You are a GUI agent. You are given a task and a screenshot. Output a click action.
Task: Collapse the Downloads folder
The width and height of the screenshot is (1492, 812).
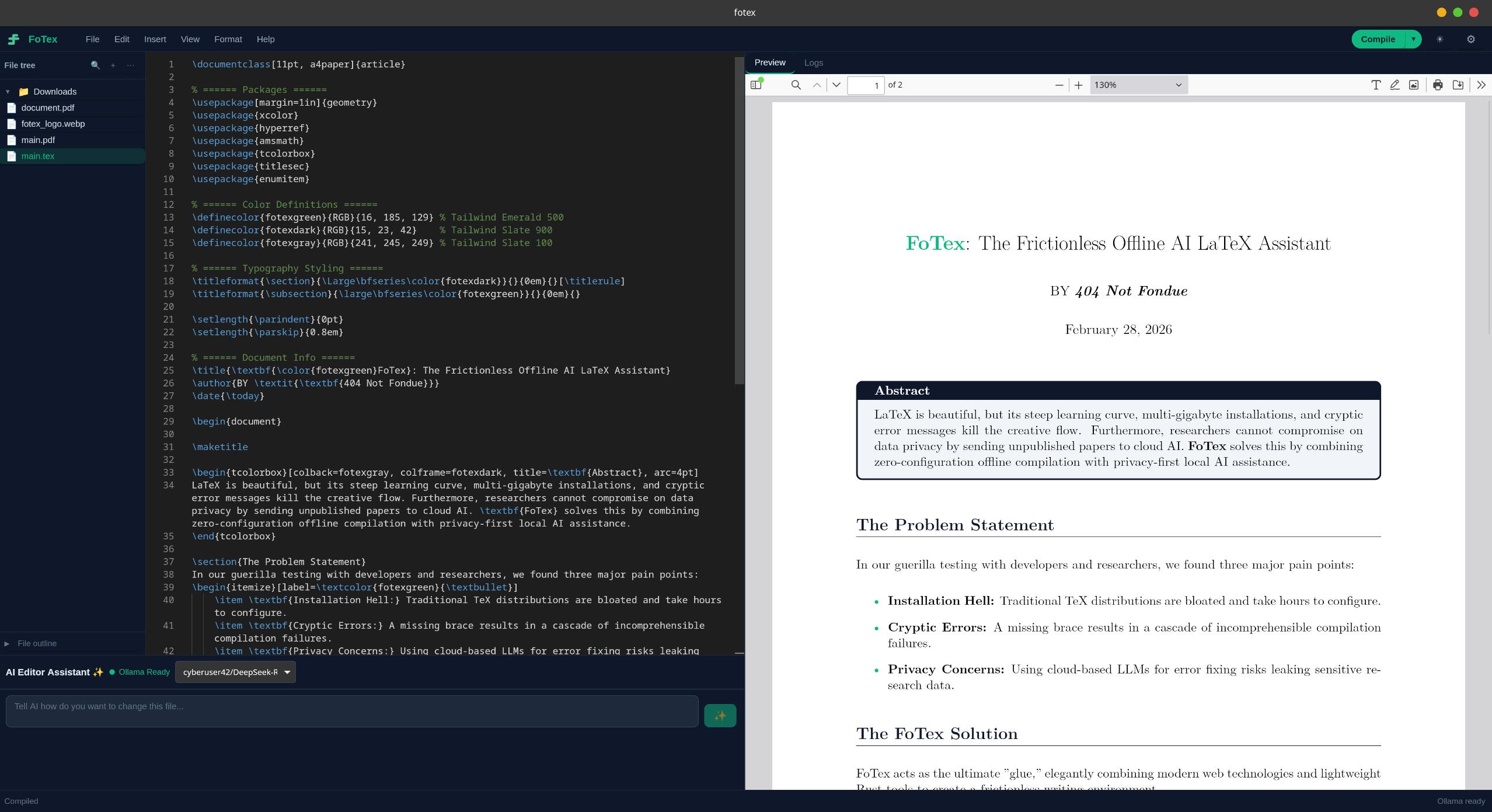(8, 92)
